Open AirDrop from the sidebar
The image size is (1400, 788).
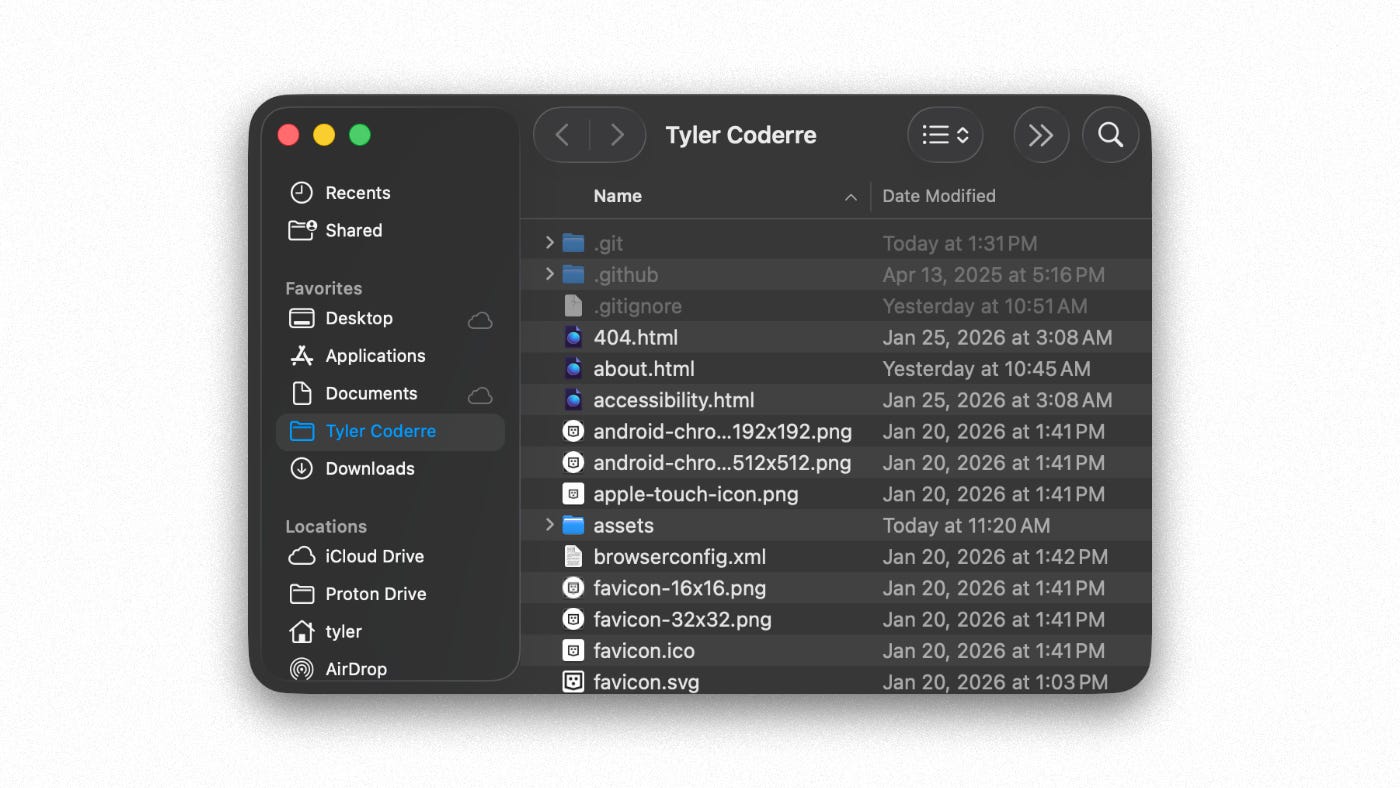coord(355,669)
